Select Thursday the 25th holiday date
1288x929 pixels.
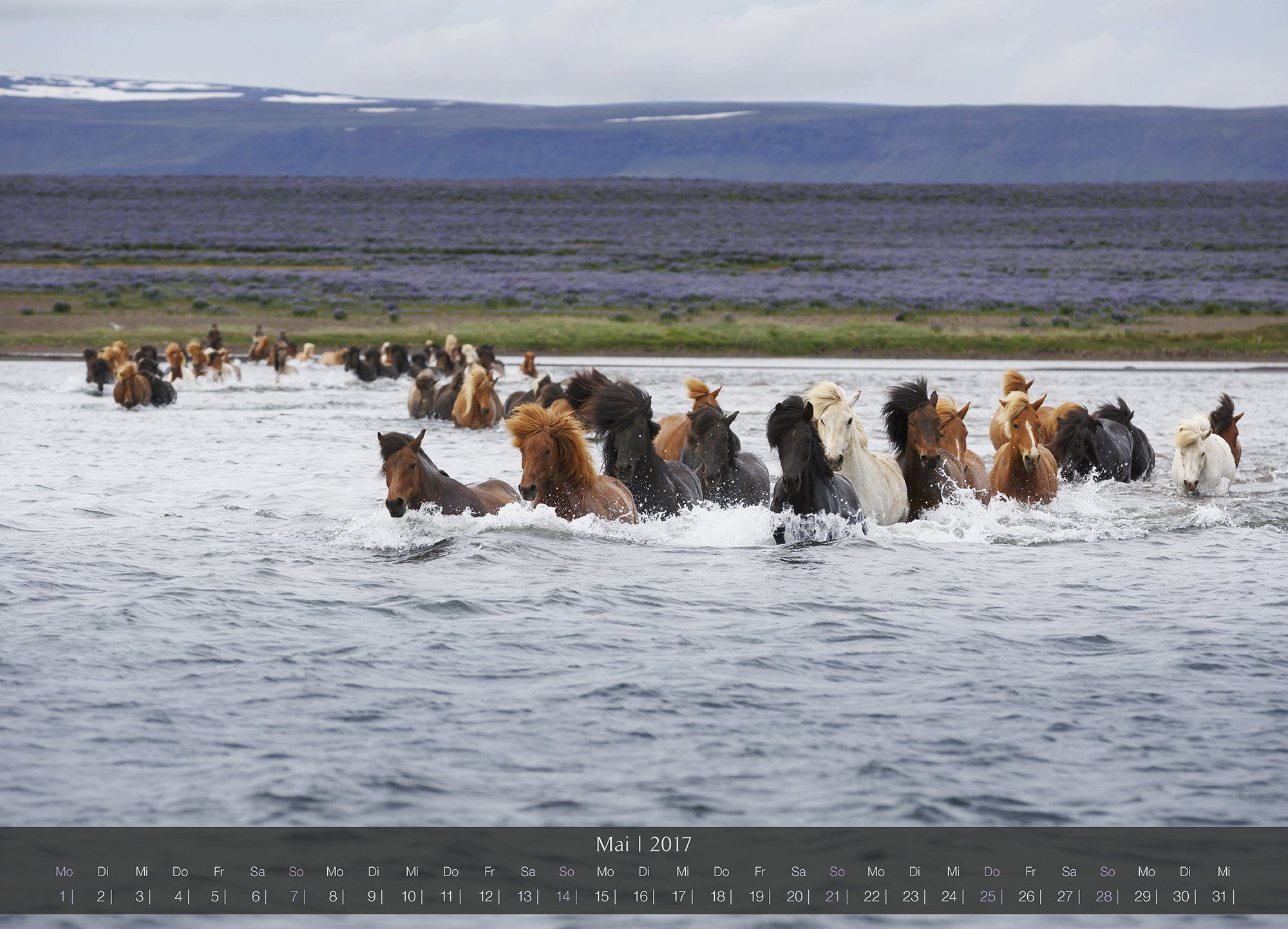(988, 896)
